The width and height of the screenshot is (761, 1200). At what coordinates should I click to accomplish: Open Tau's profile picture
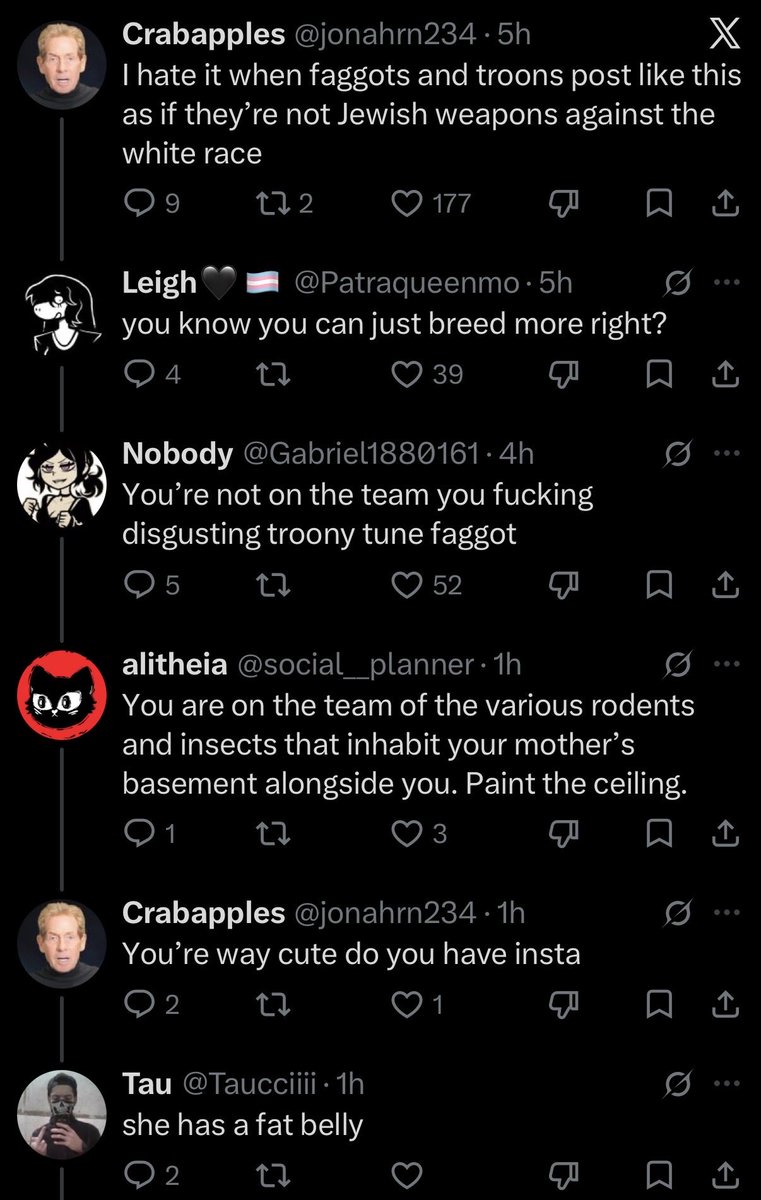(62, 1114)
